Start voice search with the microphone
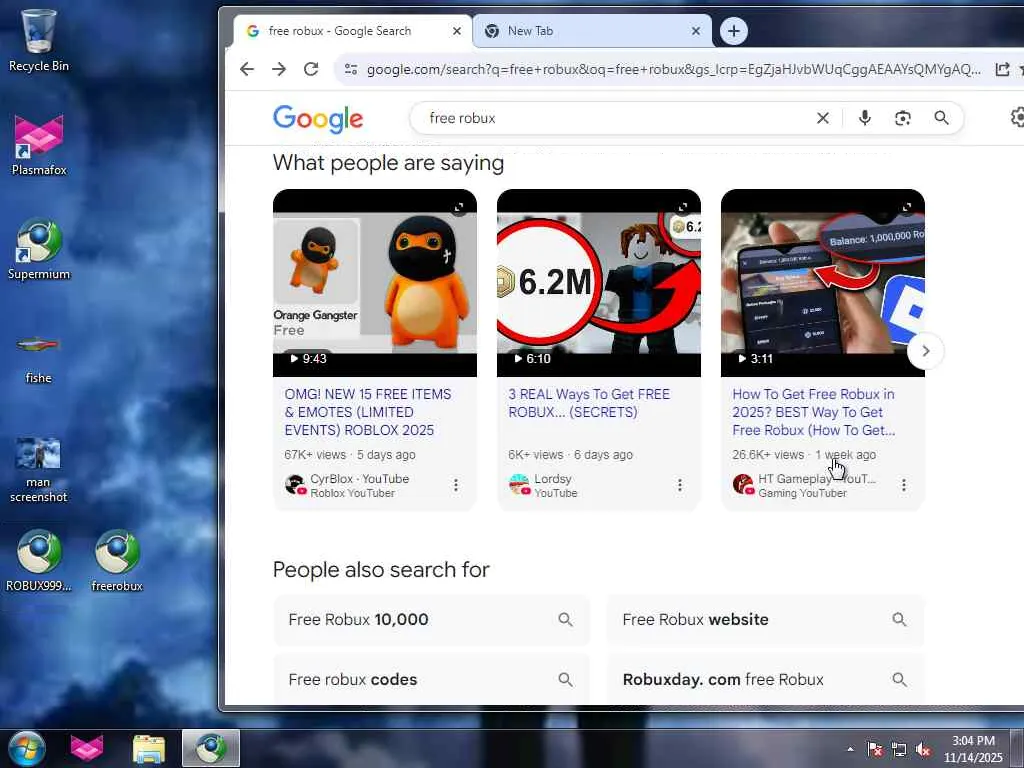 865,118
